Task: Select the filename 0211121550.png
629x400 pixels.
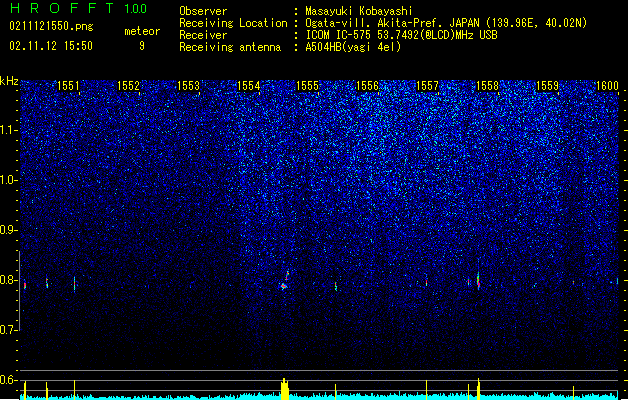Action: click(x=51, y=26)
